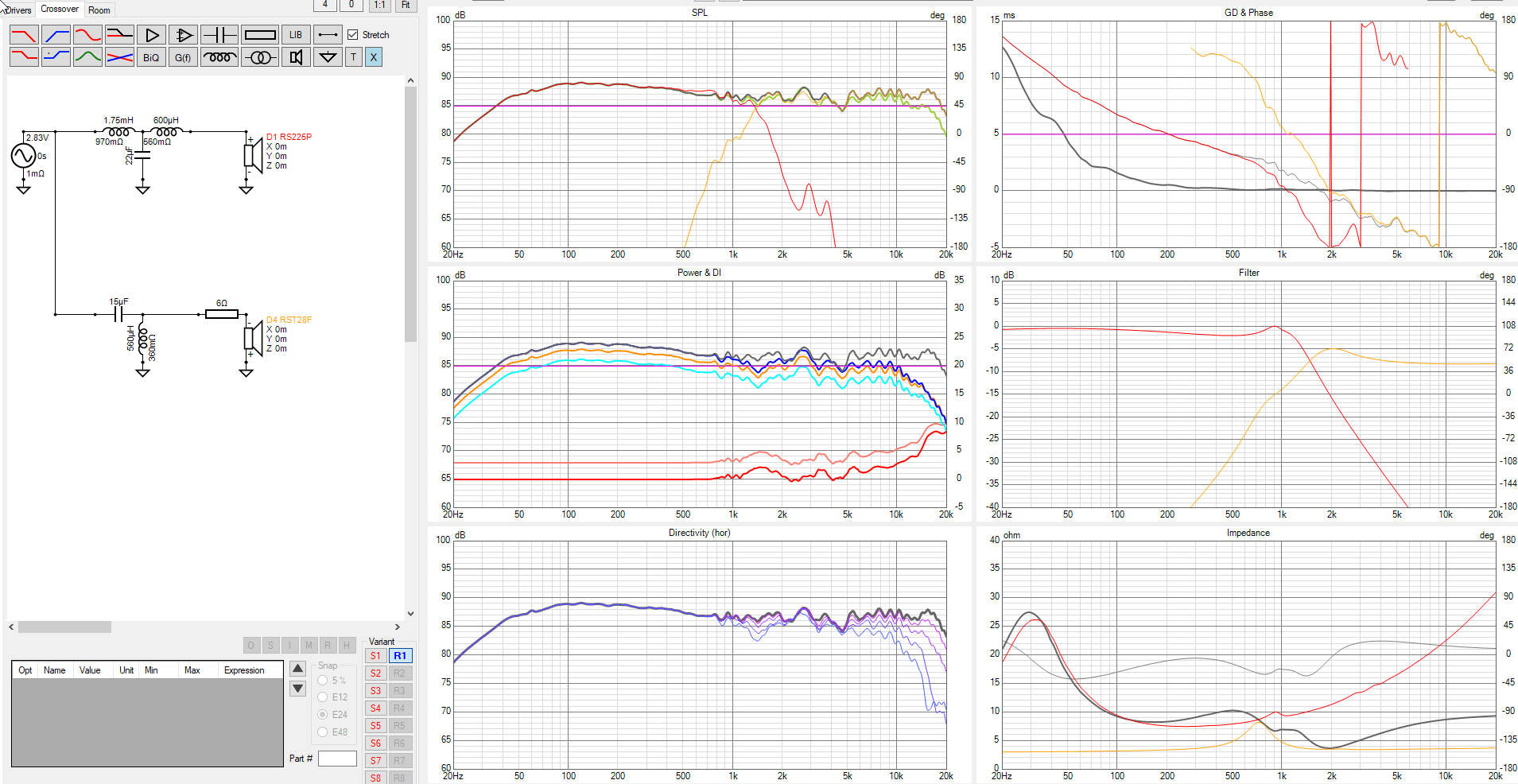The image size is (1518, 784).
Task: Select the wire connection tool
Action: coord(328,35)
